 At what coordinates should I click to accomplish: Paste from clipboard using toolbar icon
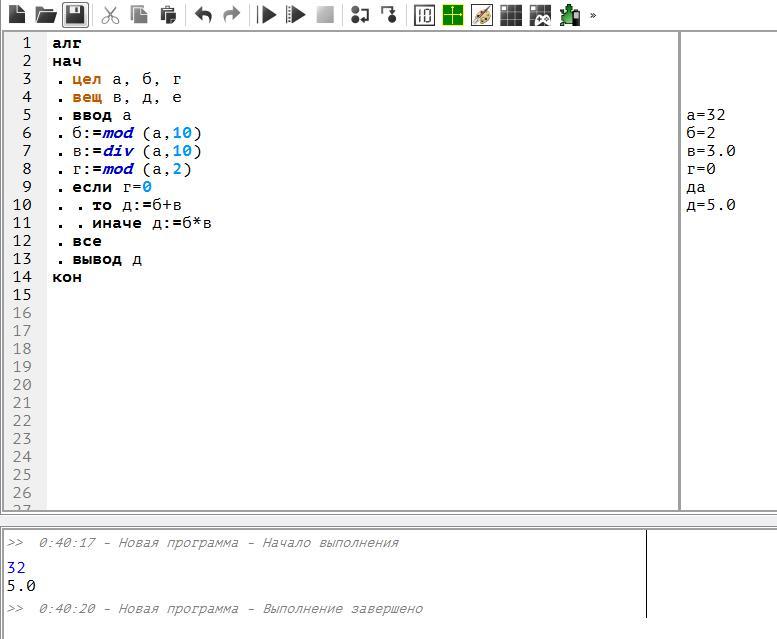click(168, 15)
